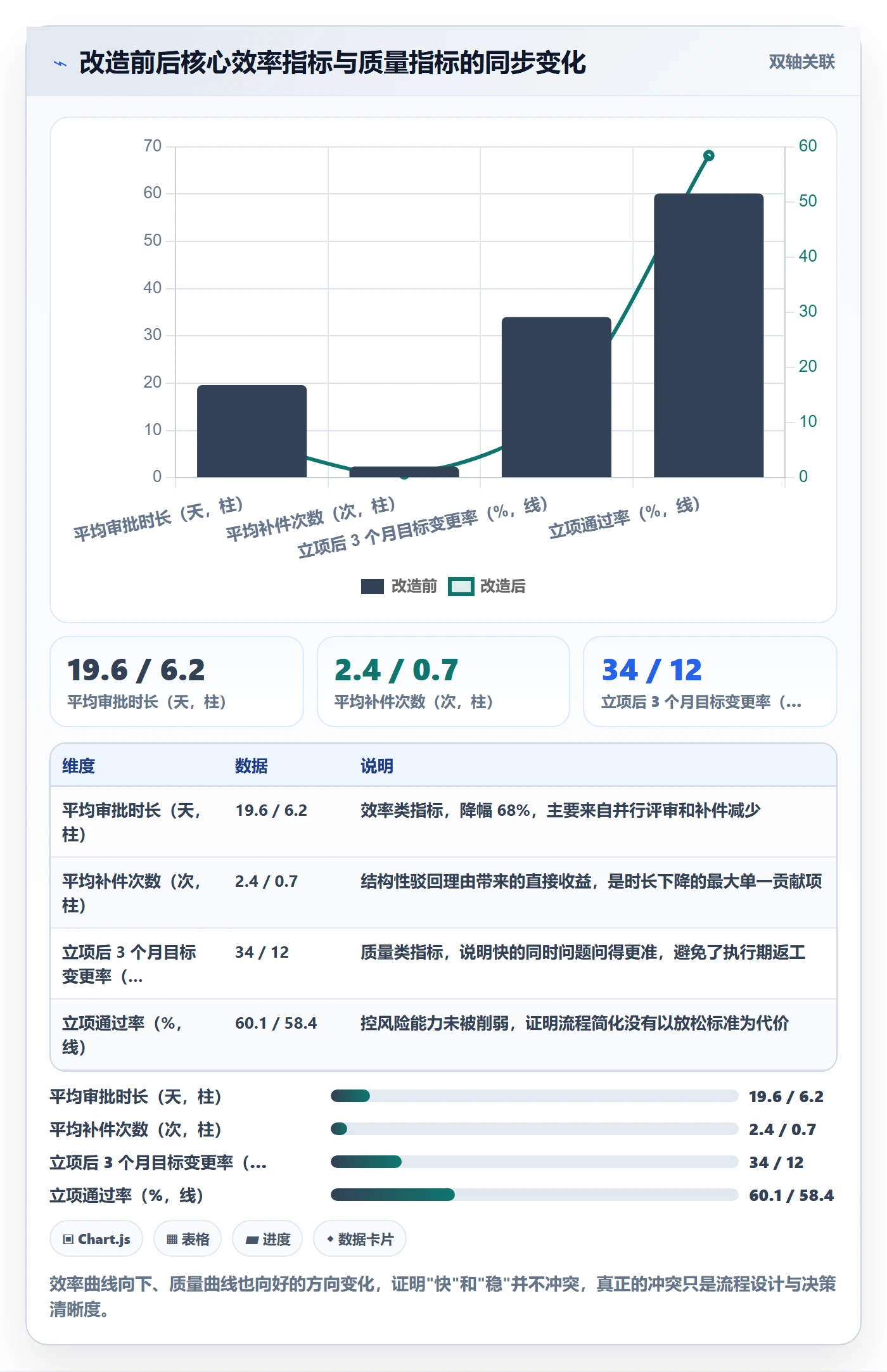Click the x-axis label 平均补件次数（次，柱）
The width and height of the screenshot is (887, 1372).
coord(310,519)
